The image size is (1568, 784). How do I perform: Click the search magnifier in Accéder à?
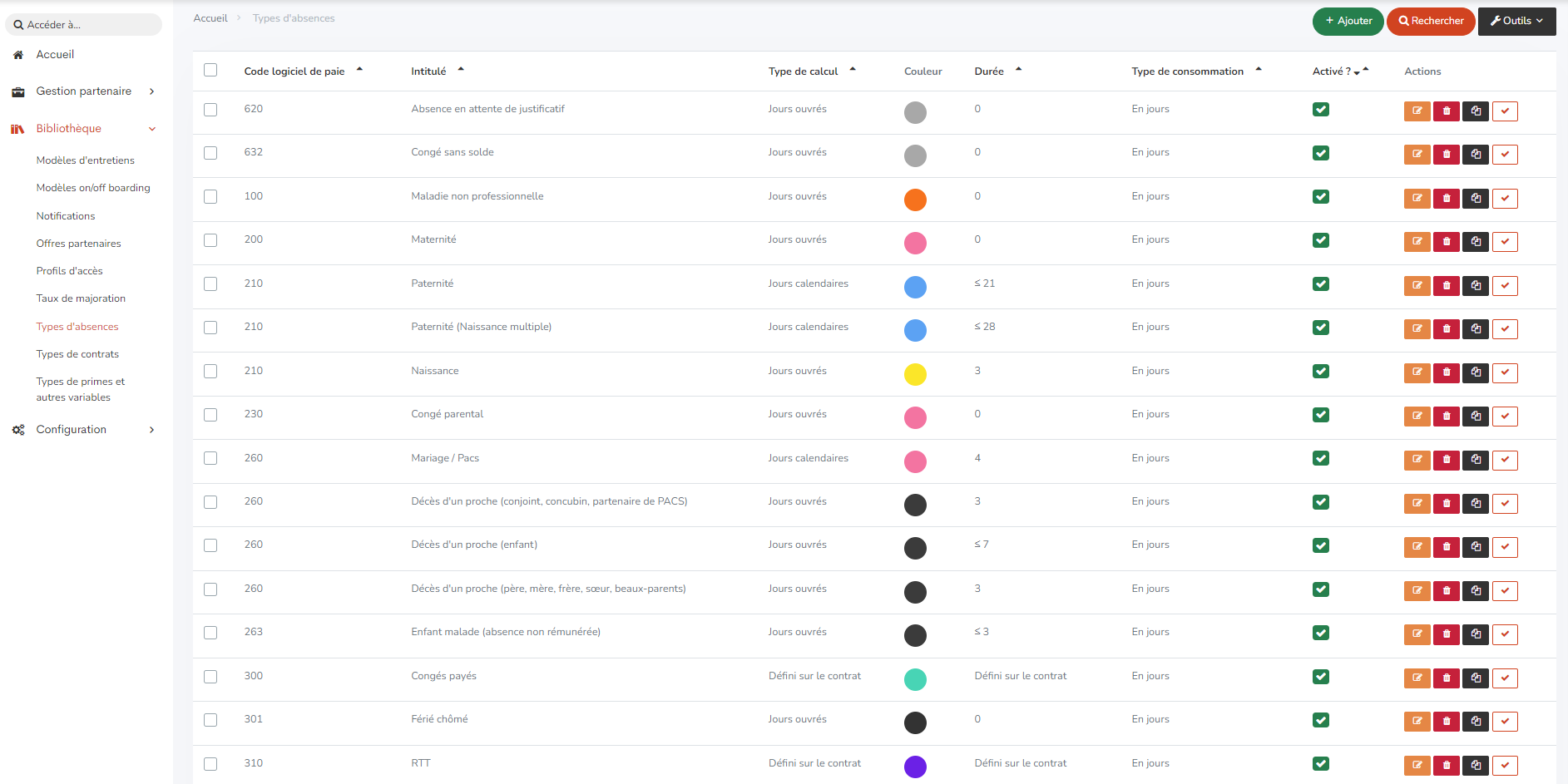coord(18,25)
